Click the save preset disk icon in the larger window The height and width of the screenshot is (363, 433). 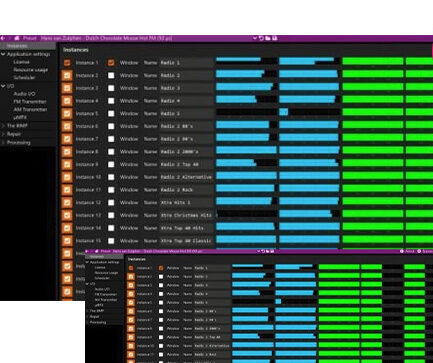[275, 38]
